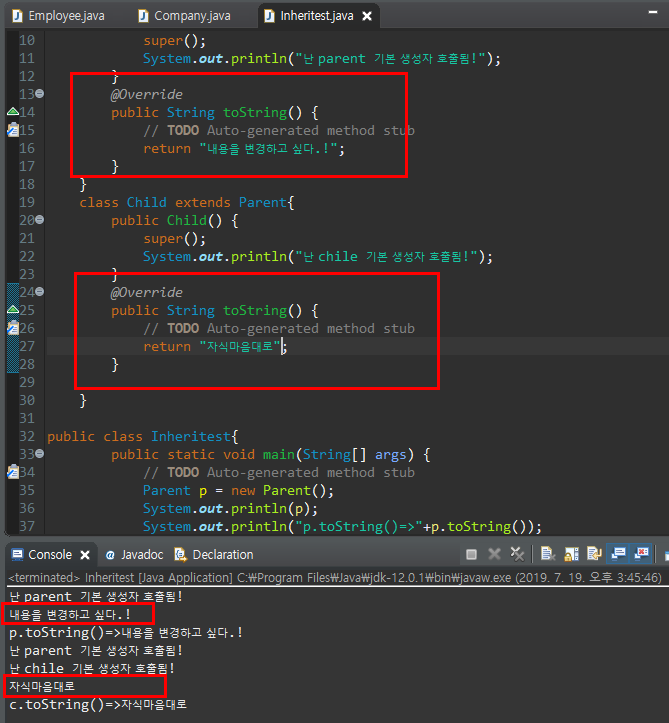The height and width of the screenshot is (723, 669).
Task: Click the console output '난 chile 기본 생성자 호출됨!'
Action: click(91, 669)
